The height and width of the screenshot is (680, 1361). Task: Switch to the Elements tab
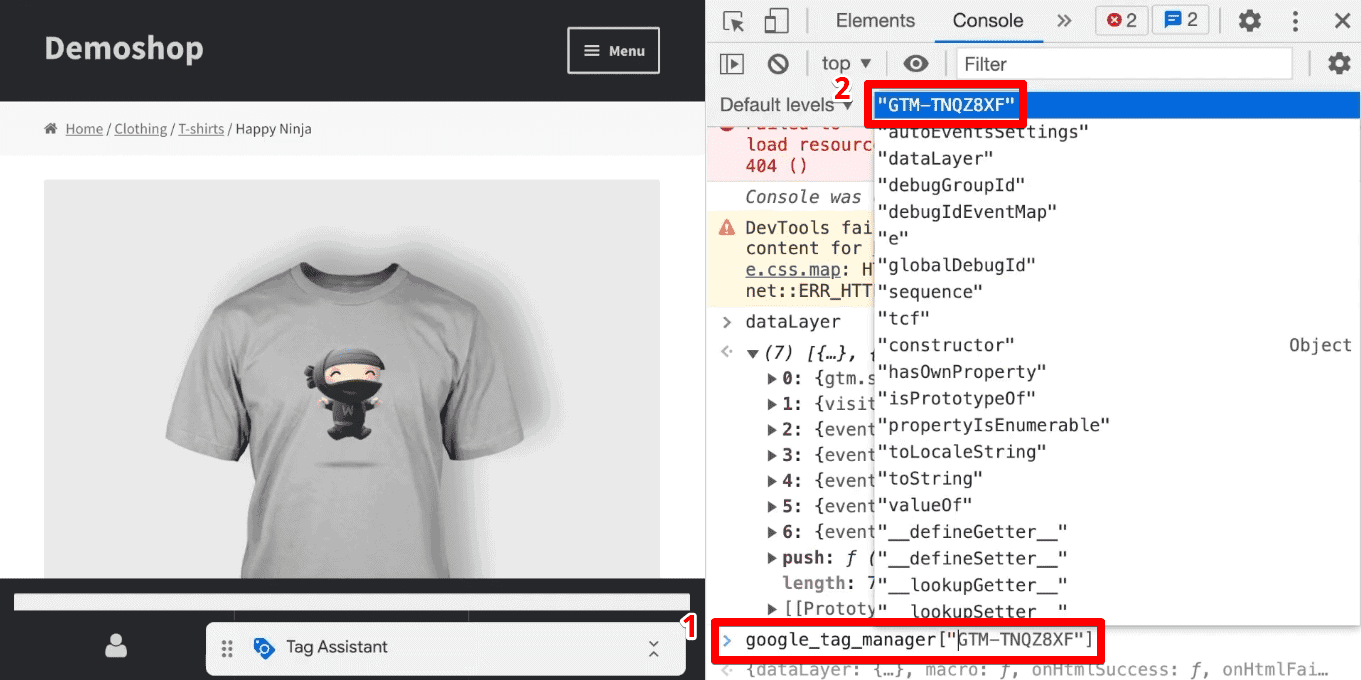pyautogui.click(x=874, y=20)
